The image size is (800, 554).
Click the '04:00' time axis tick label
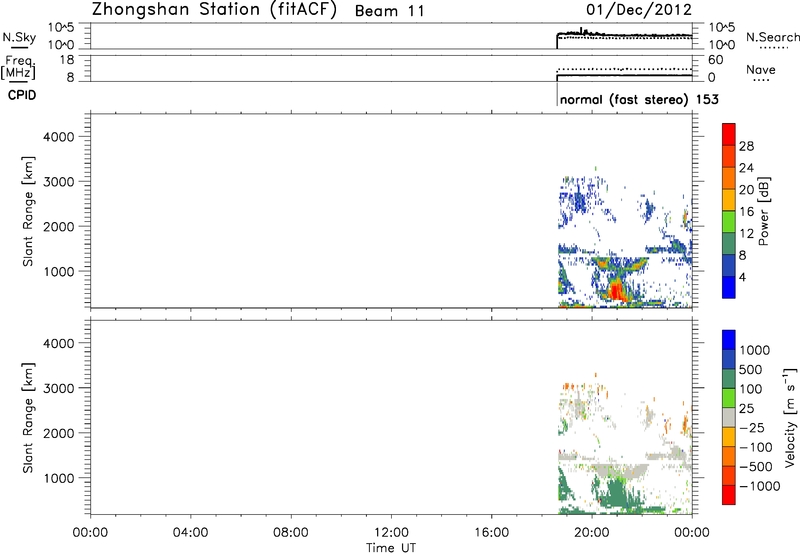coord(190,533)
